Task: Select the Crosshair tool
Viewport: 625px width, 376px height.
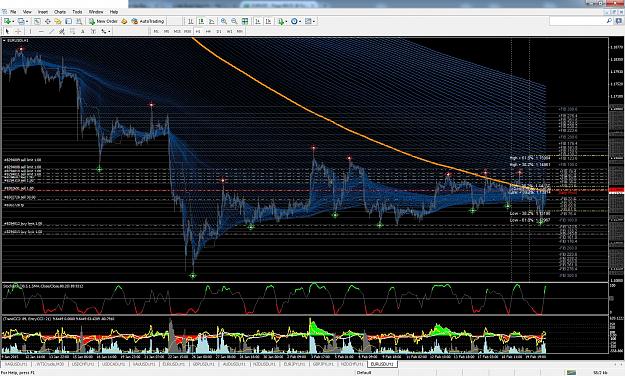Action: pyautogui.click(x=18, y=31)
